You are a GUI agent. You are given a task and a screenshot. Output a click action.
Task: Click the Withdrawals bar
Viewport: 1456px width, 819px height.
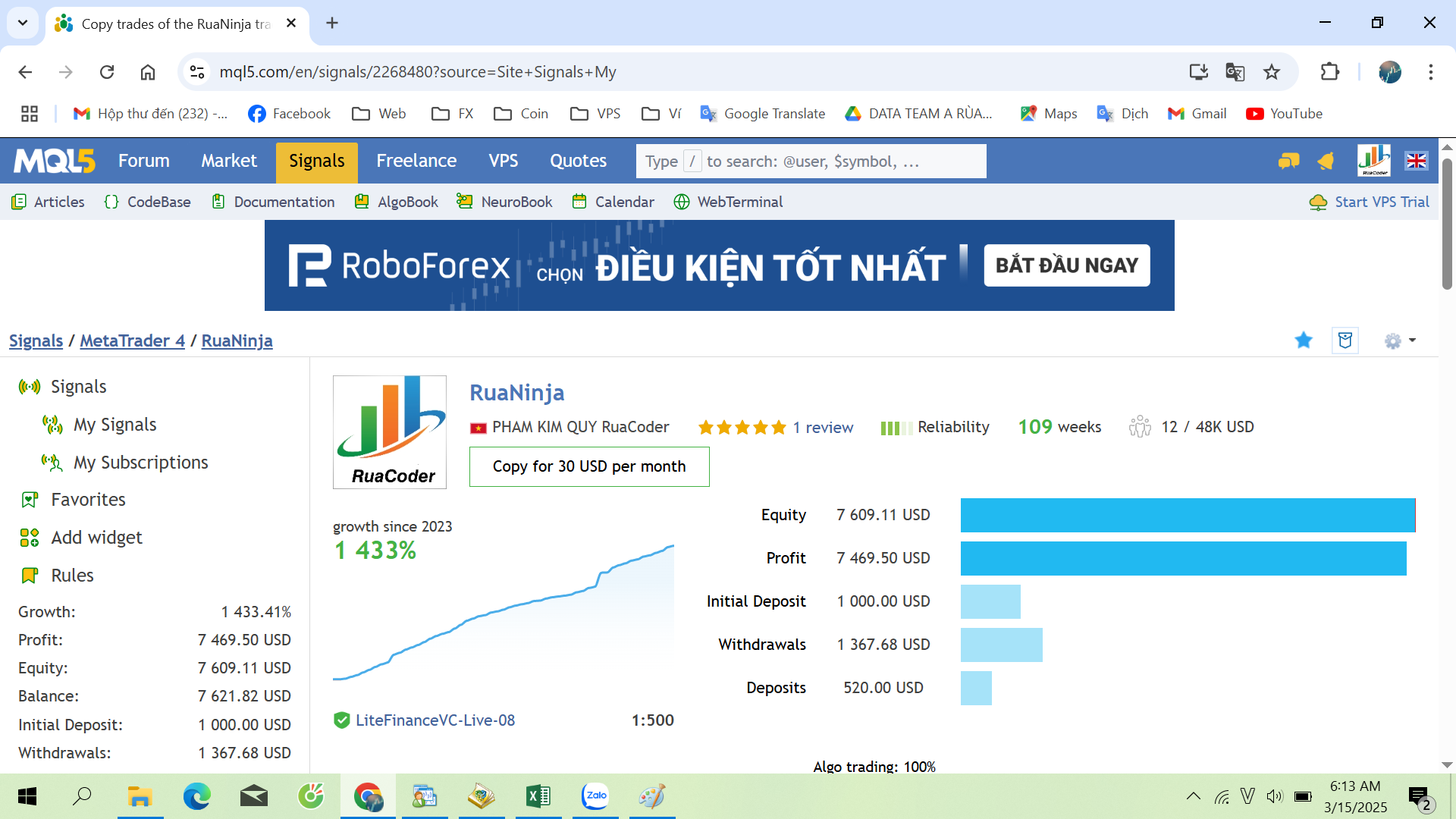point(1001,645)
